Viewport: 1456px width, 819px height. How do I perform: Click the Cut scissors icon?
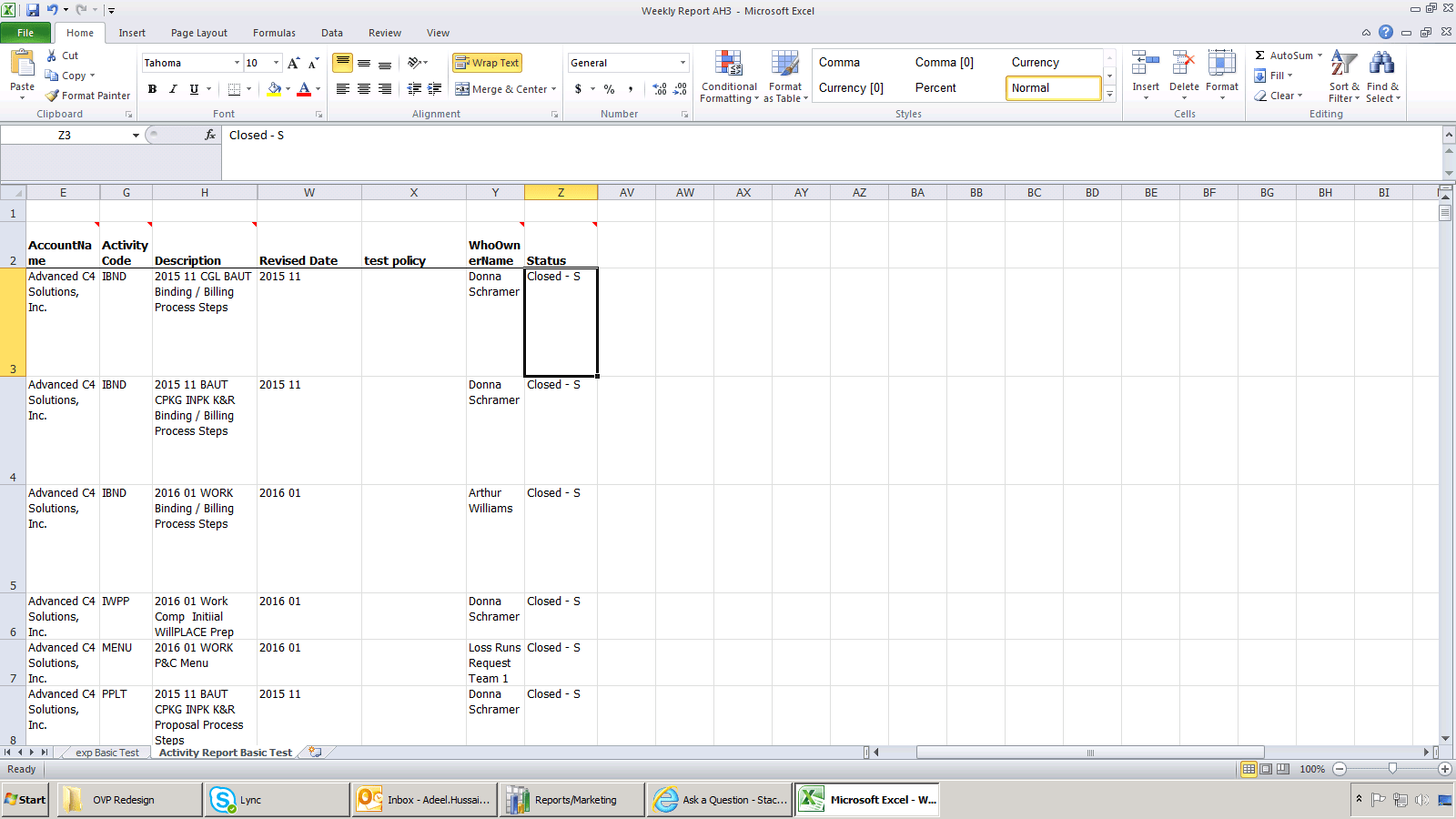pos(52,56)
